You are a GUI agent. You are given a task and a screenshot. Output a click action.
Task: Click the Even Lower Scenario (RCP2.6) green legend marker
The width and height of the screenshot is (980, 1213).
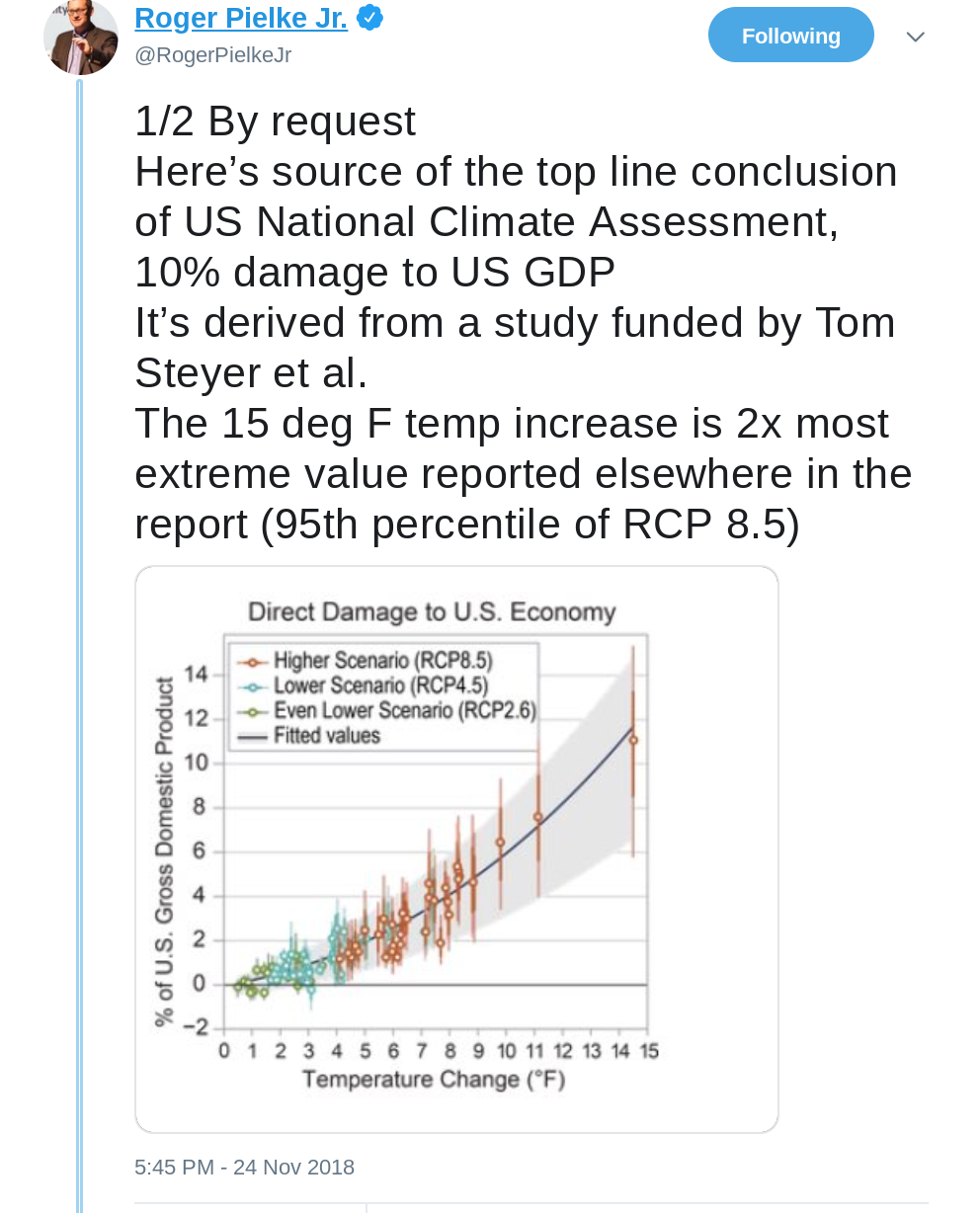point(255,710)
